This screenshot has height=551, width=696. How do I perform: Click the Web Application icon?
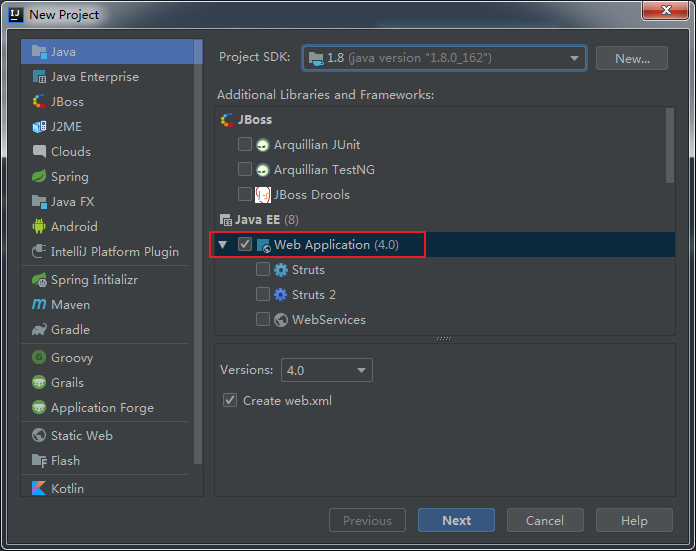pos(264,245)
